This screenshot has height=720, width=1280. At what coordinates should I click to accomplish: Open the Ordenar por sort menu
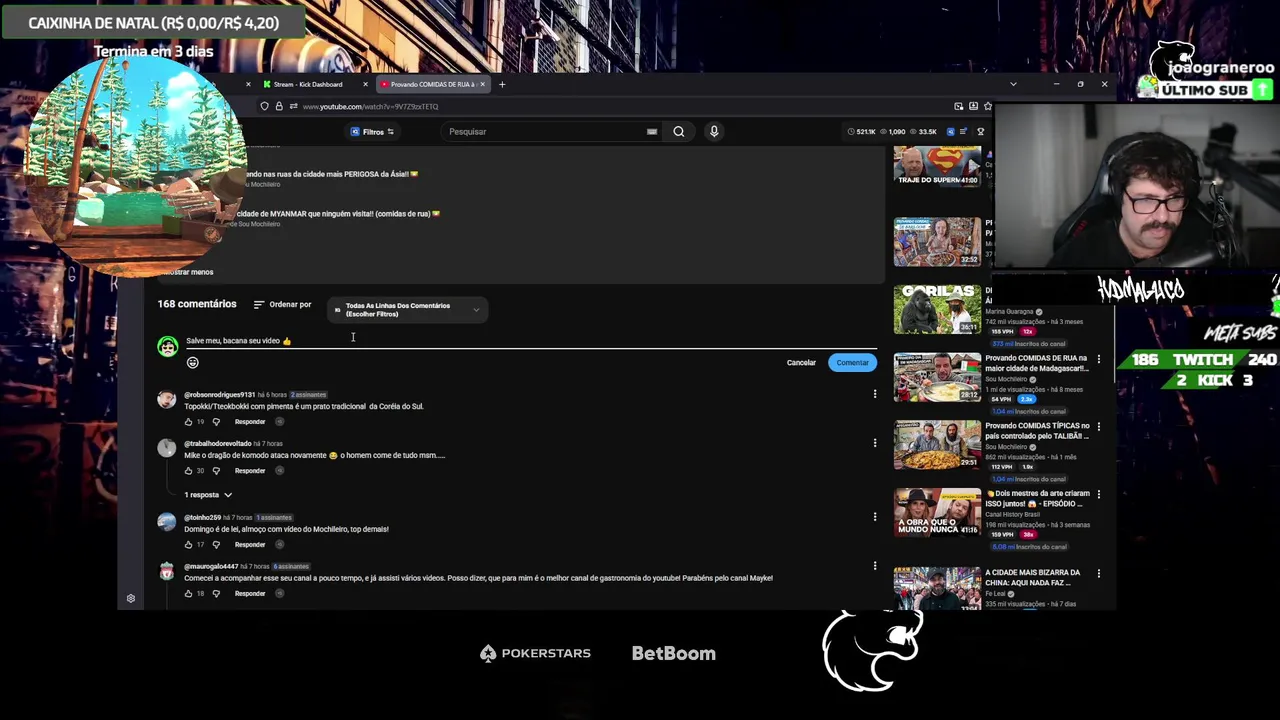[x=282, y=305]
